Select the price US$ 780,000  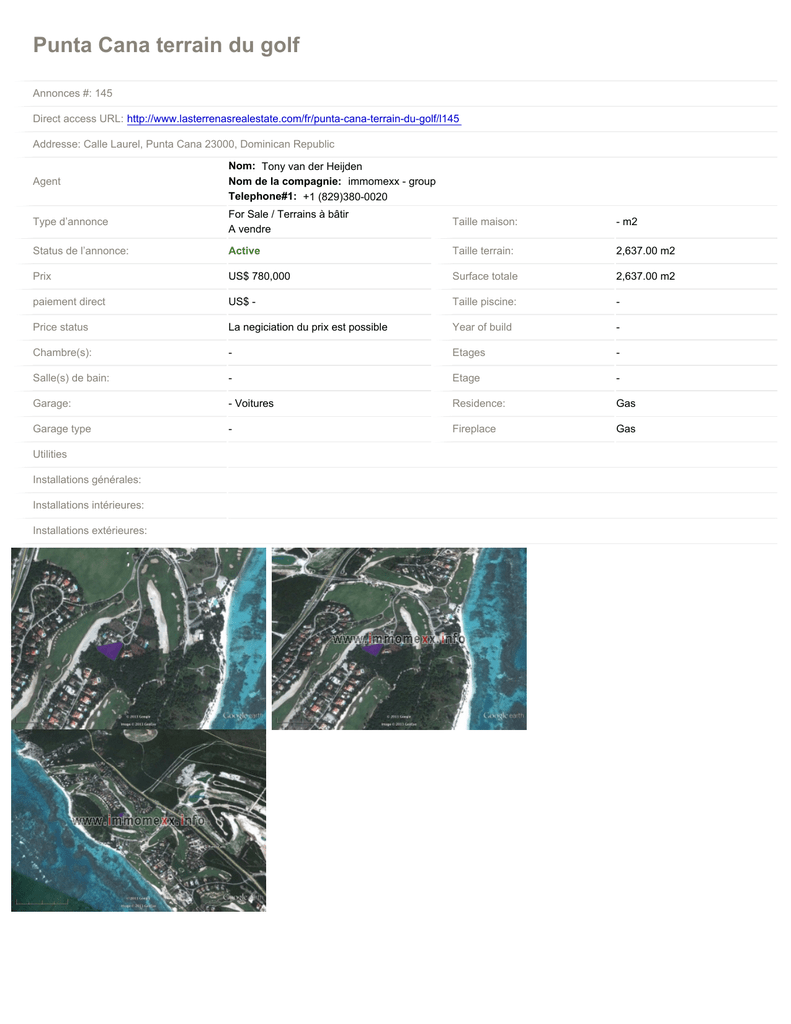pyautogui.click(x=259, y=276)
